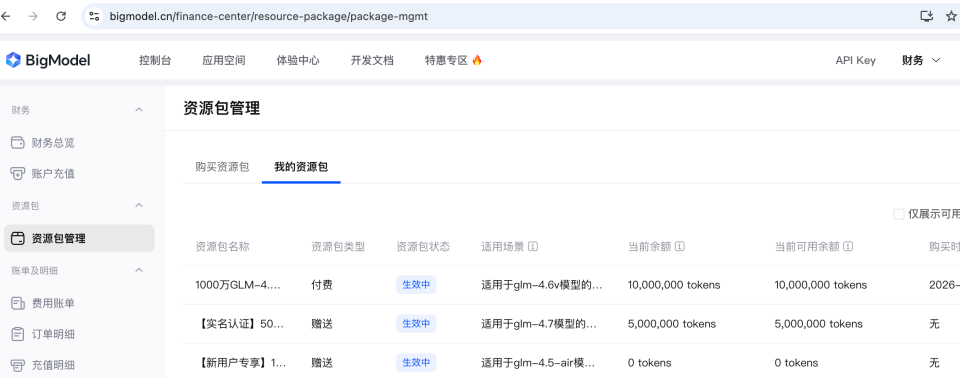Collapse the 财务 sidebar section
This screenshot has width=960, height=378.
tap(139, 110)
